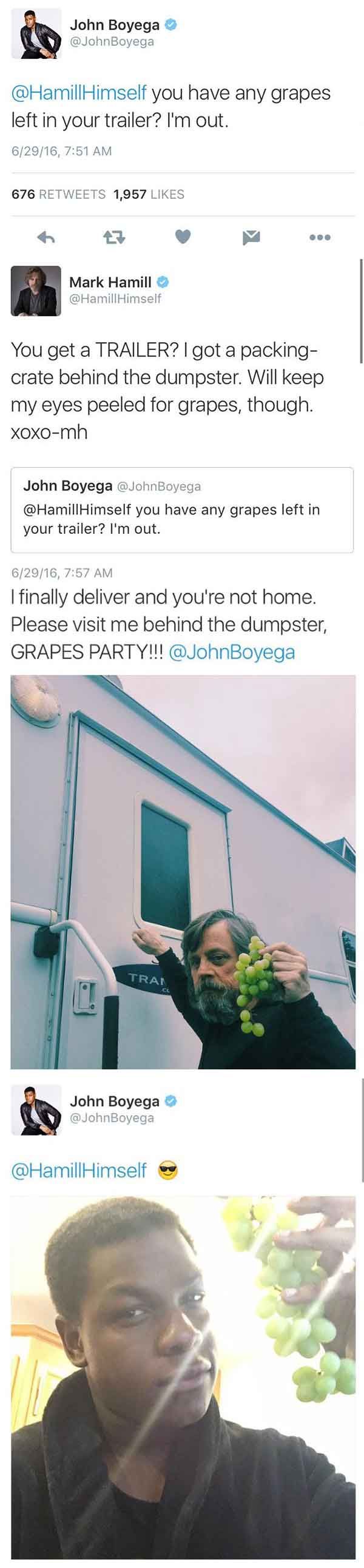Like the tweet with heart icon
Screen dimensions: 364x1568
pos(183,237)
